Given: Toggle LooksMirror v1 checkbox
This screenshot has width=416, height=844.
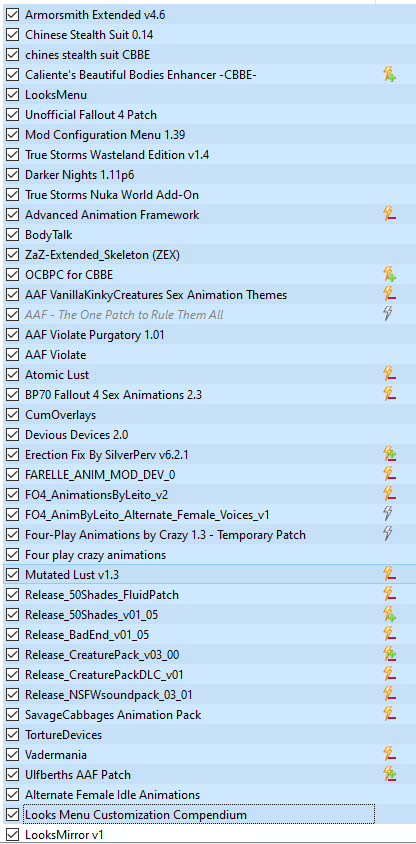Looking at the screenshot, I should [x=12, y=835].
